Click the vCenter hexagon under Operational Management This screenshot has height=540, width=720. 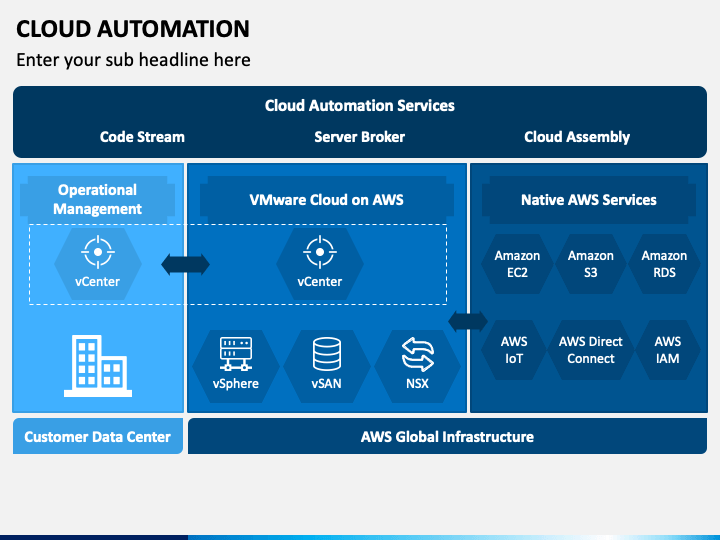[x=98, y=264]
